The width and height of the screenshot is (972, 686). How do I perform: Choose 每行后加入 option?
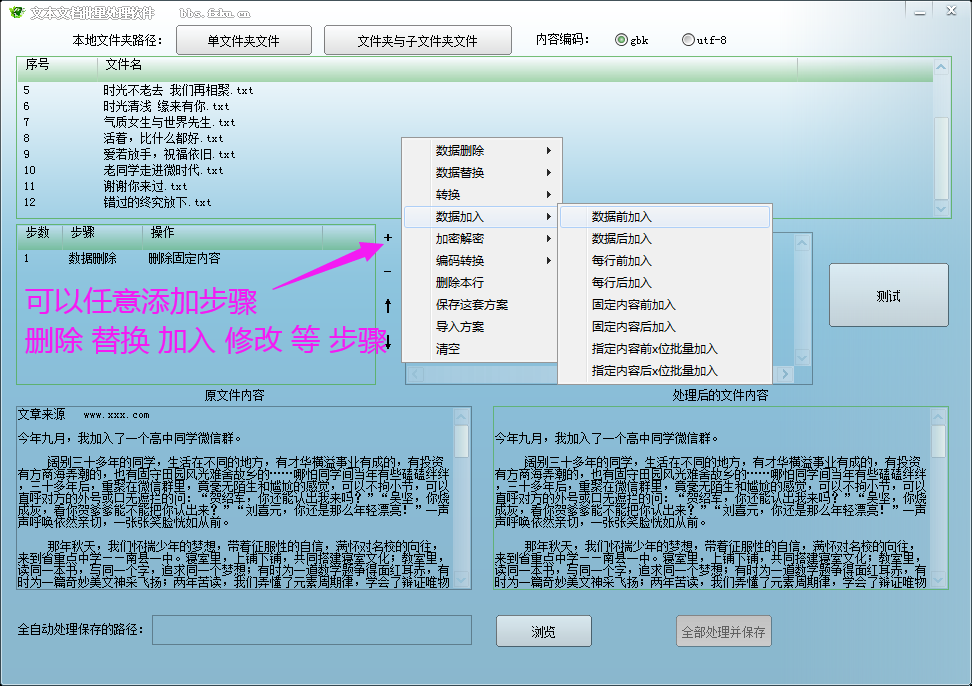665,283
